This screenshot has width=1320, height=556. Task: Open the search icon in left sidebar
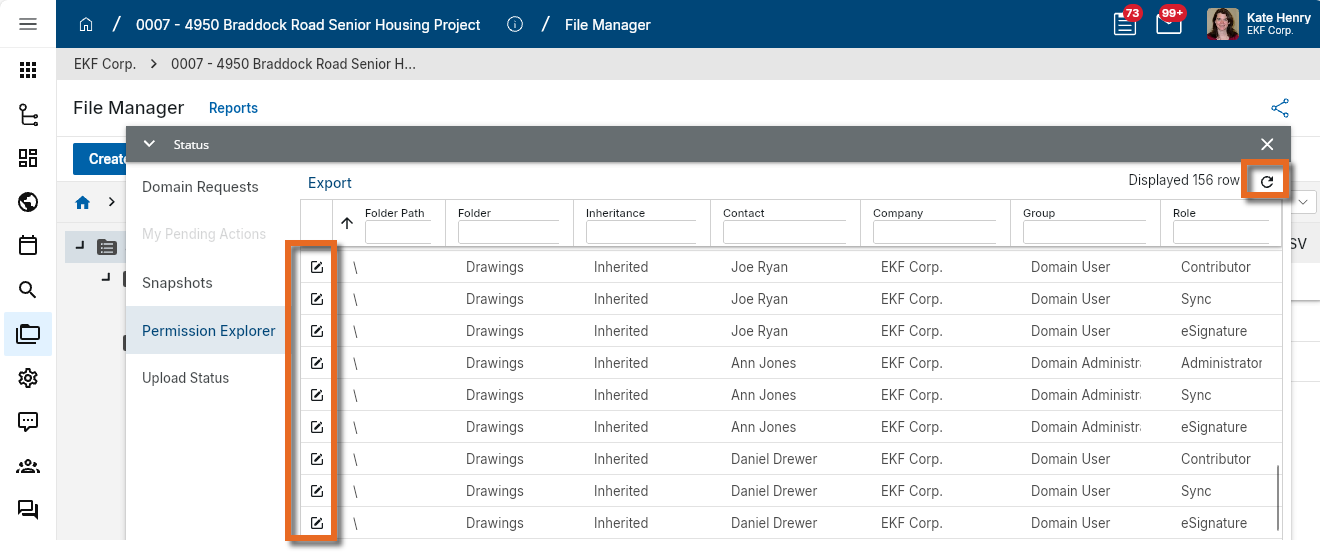point(28,290)
